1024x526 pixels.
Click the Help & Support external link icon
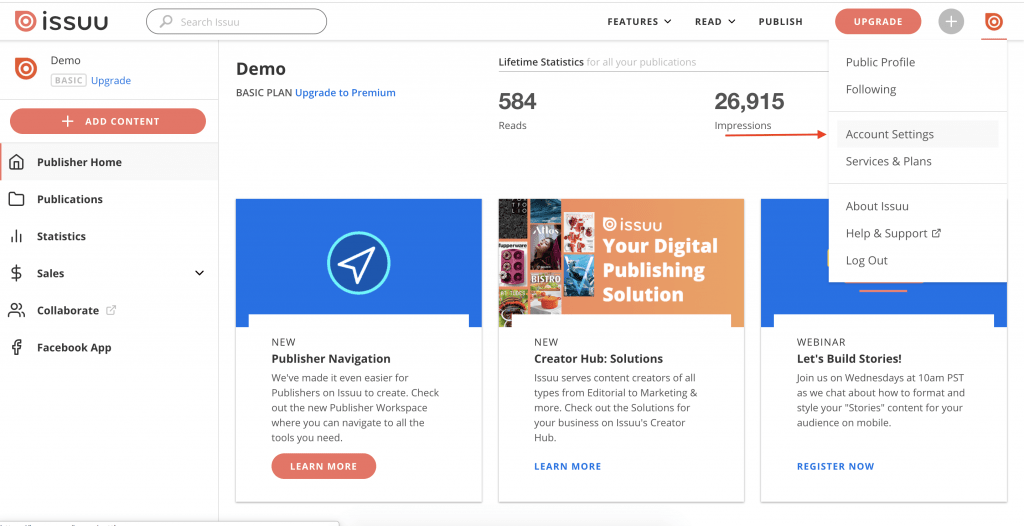[x=936, y=233]
